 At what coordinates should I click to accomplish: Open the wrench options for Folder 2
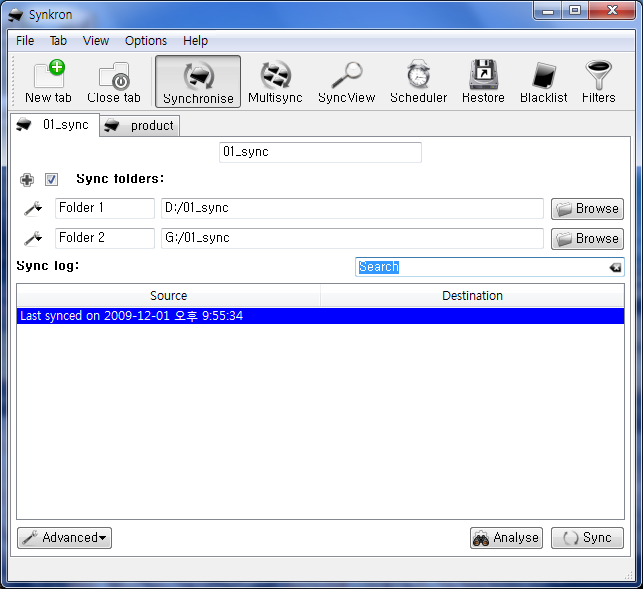tap(33, 238)
